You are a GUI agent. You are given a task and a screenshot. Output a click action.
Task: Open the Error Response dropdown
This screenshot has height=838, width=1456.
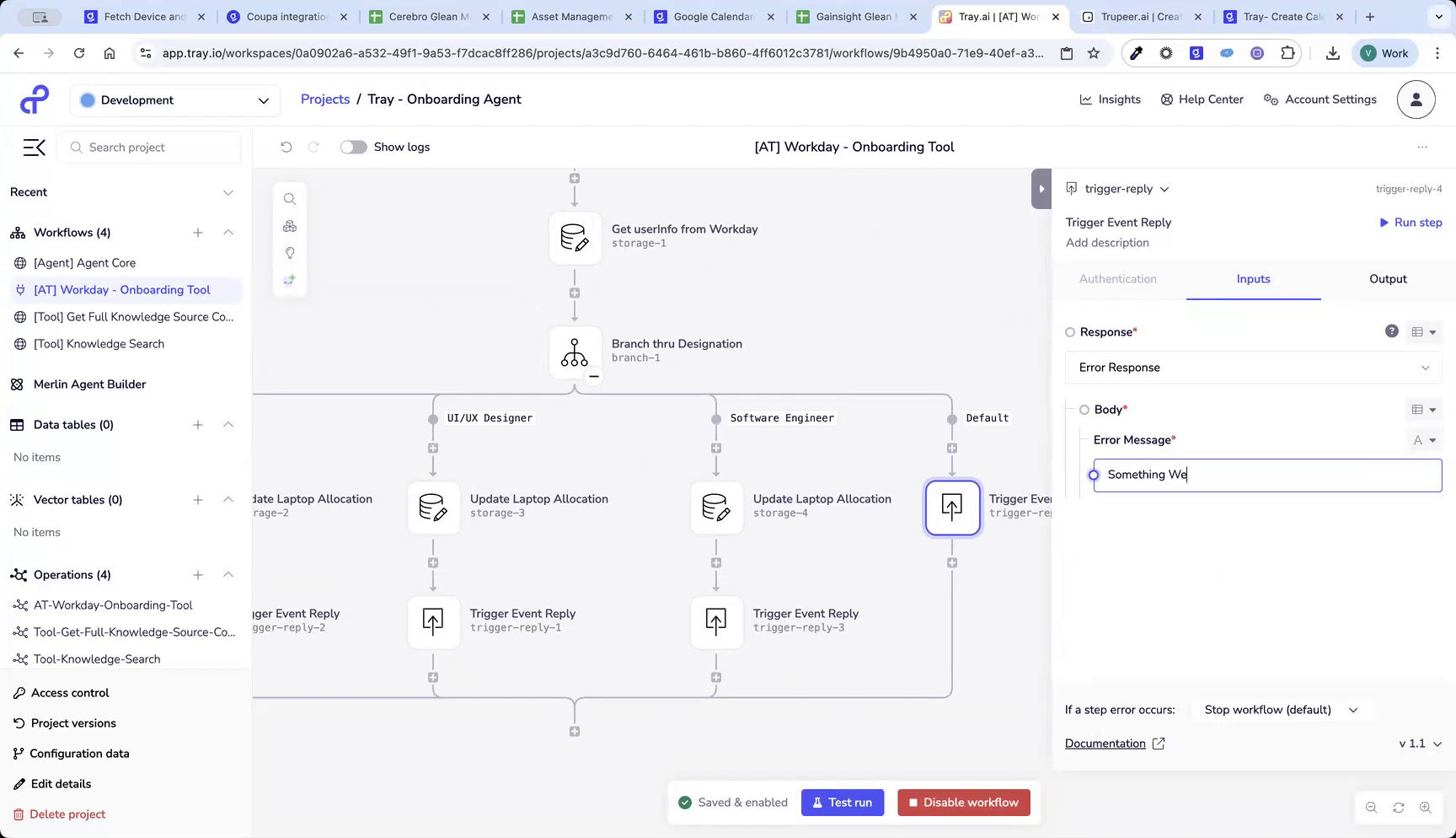tap(1253, 368)
